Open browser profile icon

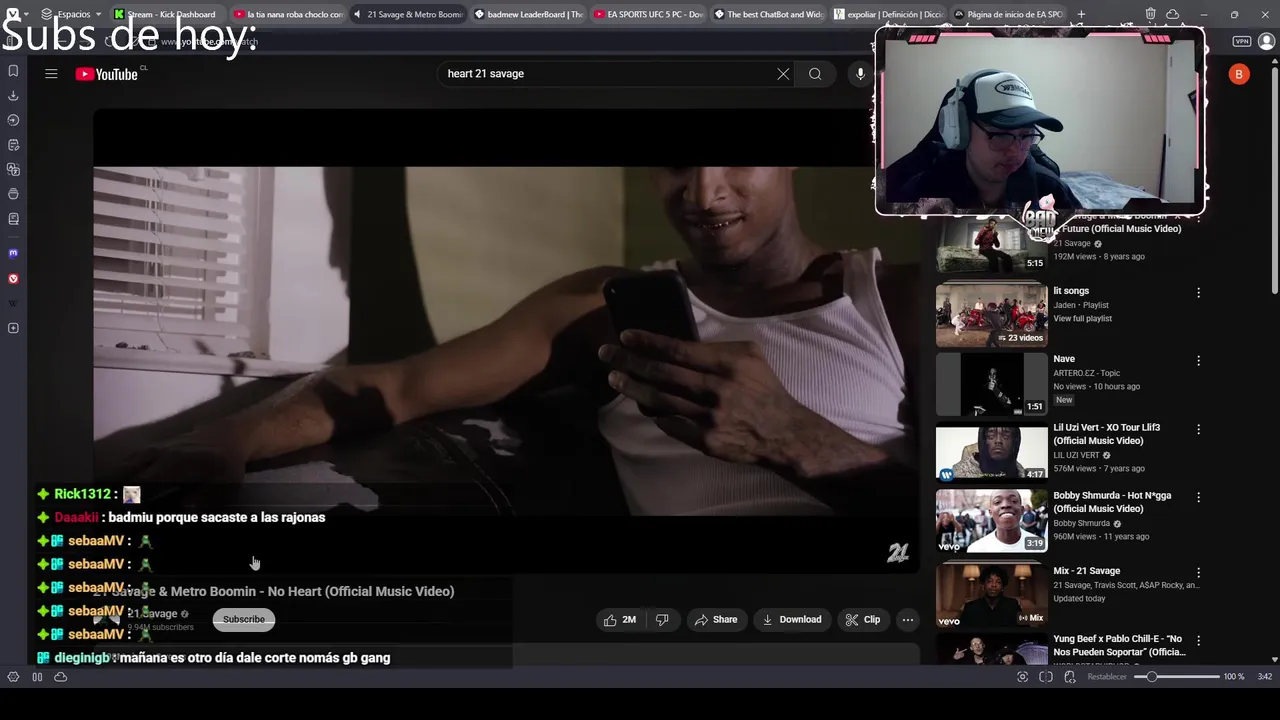click(1267, 41)
